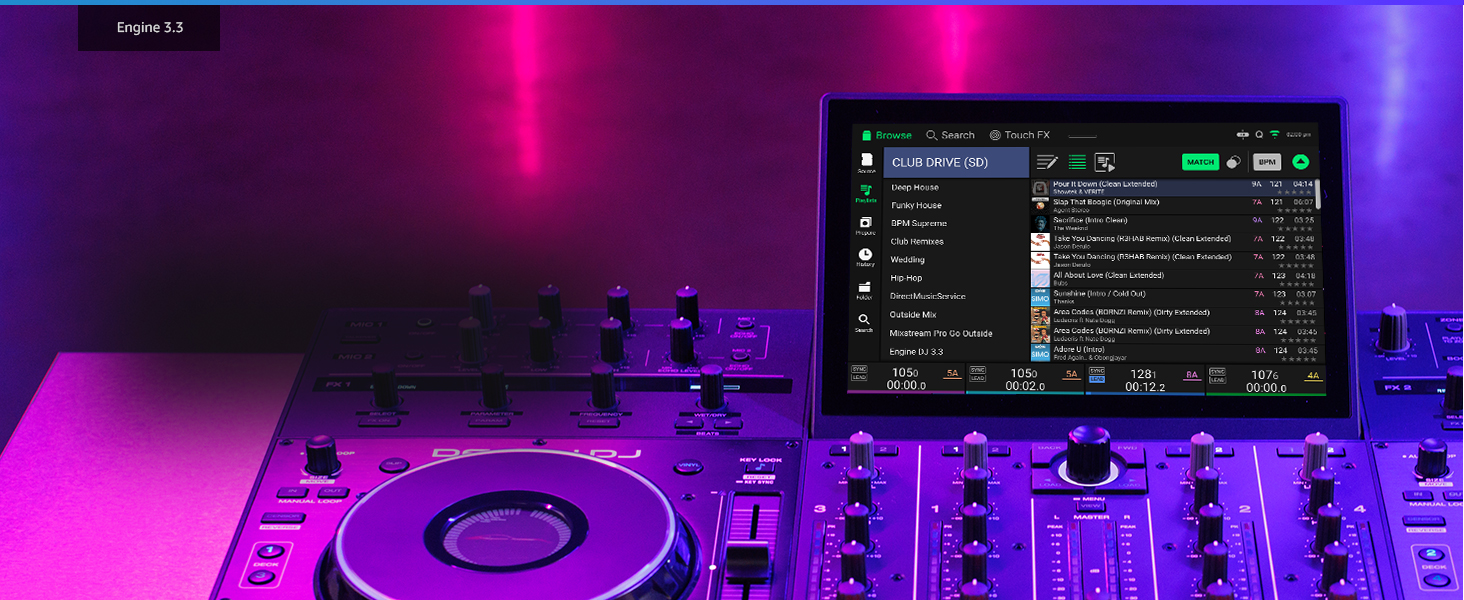Select the Folder icon in the sidebar
The image size is (1464, 600).
[864, 290]
